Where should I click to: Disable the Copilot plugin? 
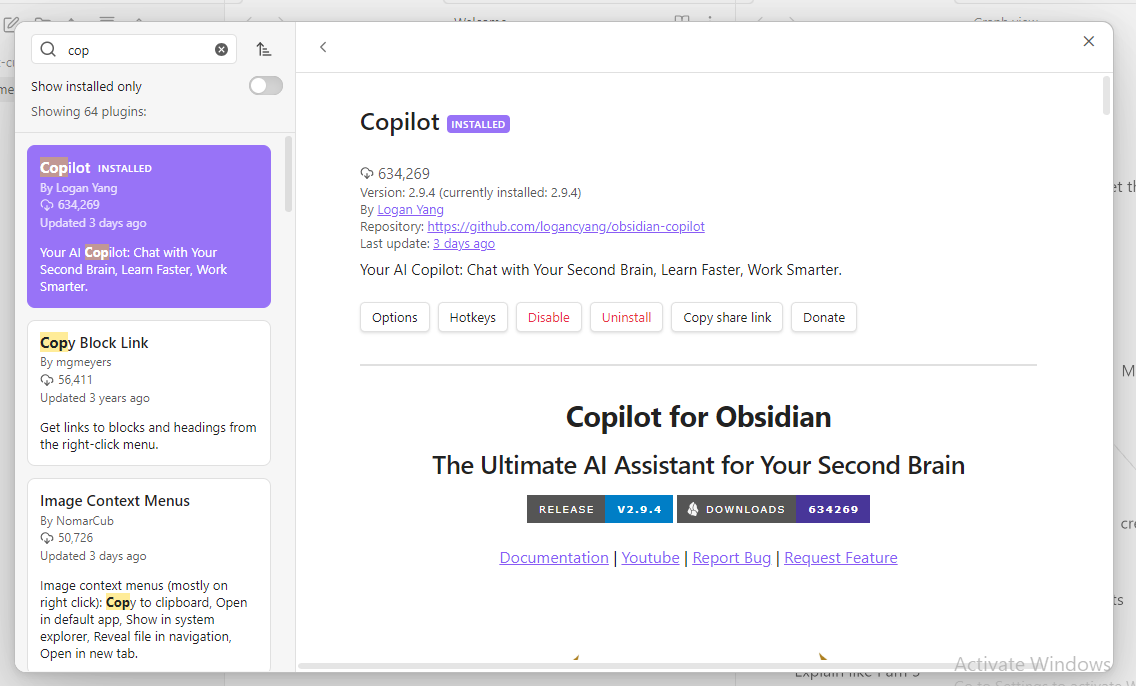tap(548, 317)
